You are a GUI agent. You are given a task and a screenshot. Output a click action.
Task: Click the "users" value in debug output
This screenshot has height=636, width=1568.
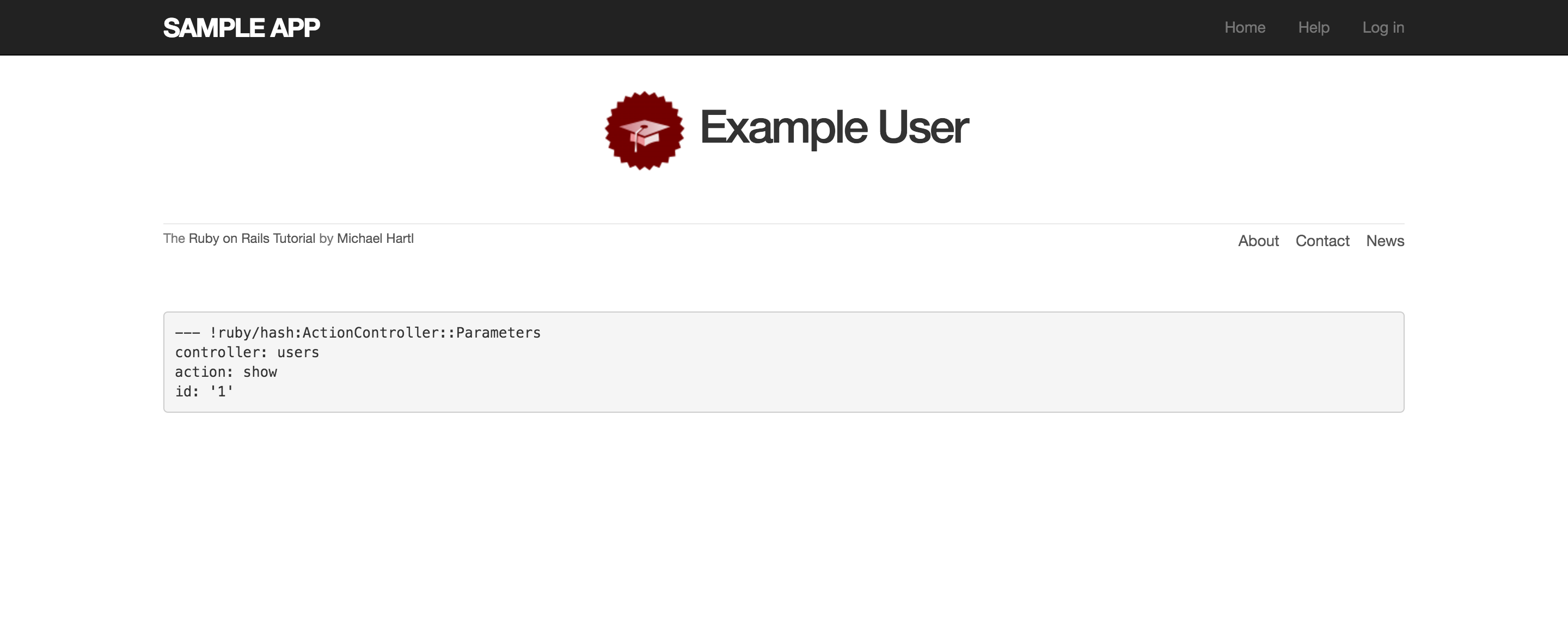pyautogui.click(x=298, y=352)
